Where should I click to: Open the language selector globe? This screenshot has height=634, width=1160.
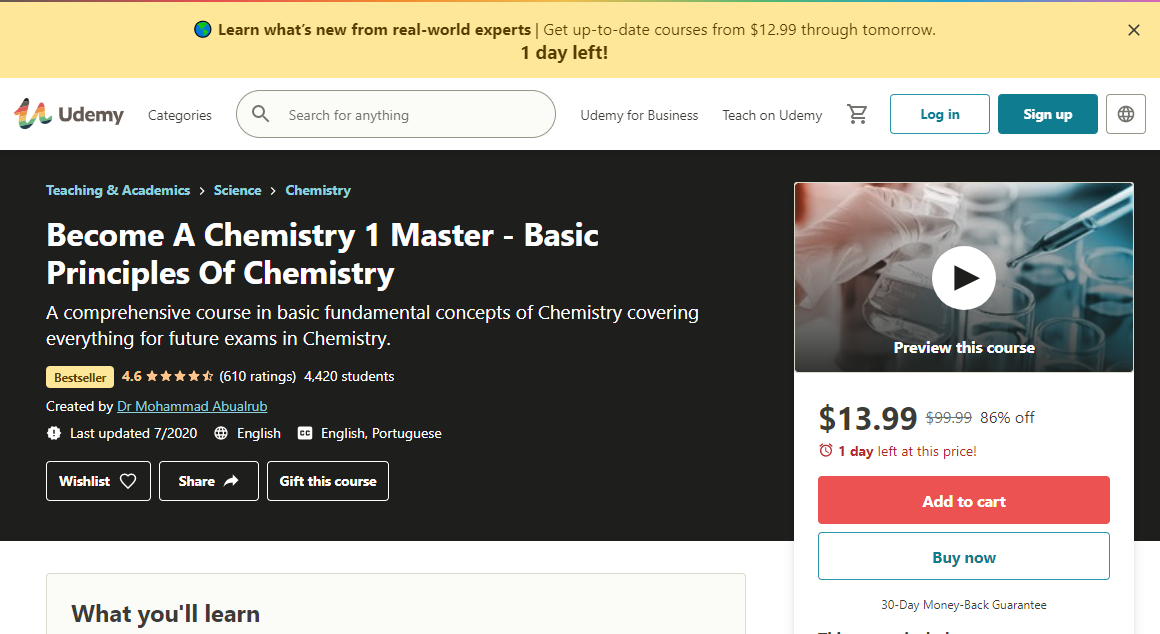coord(1126,114)
